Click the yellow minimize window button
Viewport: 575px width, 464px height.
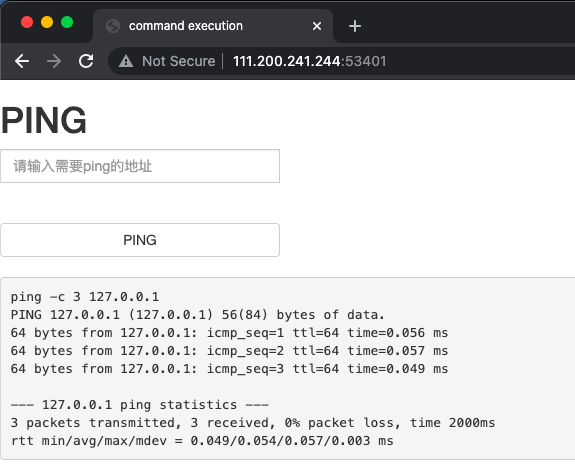pyautogui.click(x=47, y=22)
